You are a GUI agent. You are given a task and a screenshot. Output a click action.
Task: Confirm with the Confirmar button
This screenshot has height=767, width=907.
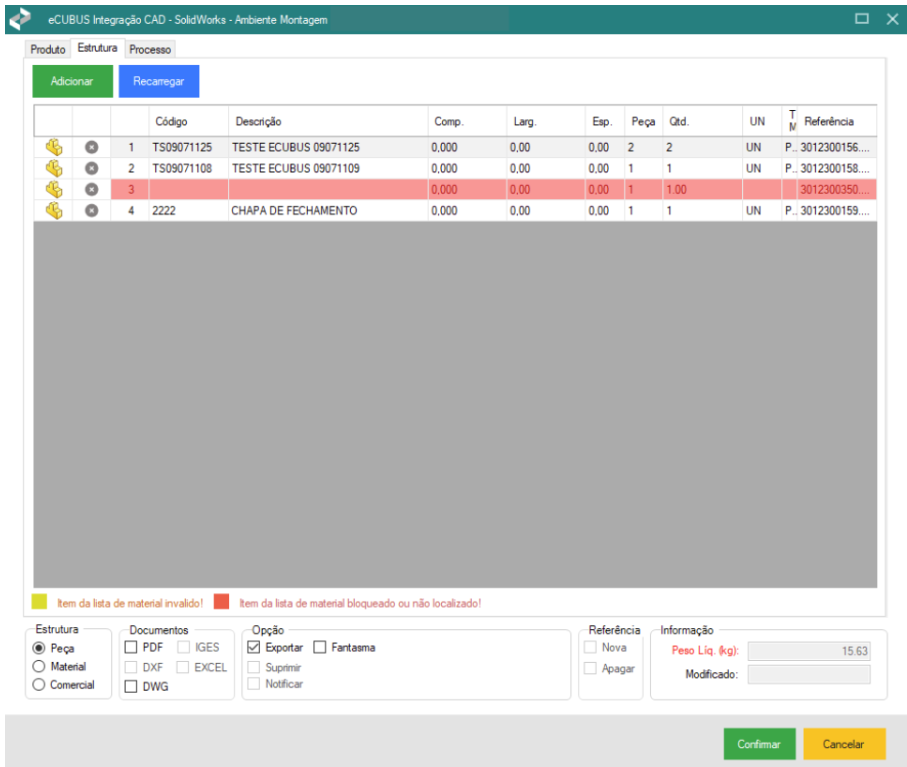point(759,744)
